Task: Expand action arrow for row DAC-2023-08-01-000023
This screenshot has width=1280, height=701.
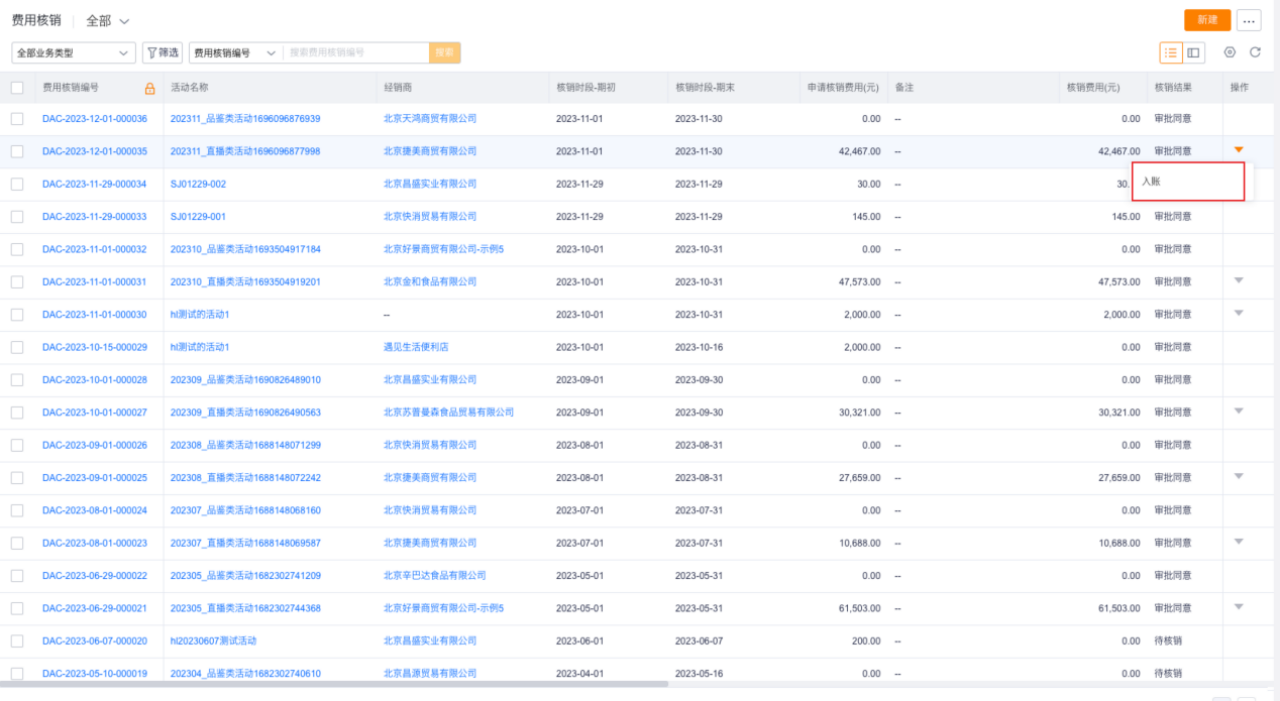Action: click(1239, 541)
